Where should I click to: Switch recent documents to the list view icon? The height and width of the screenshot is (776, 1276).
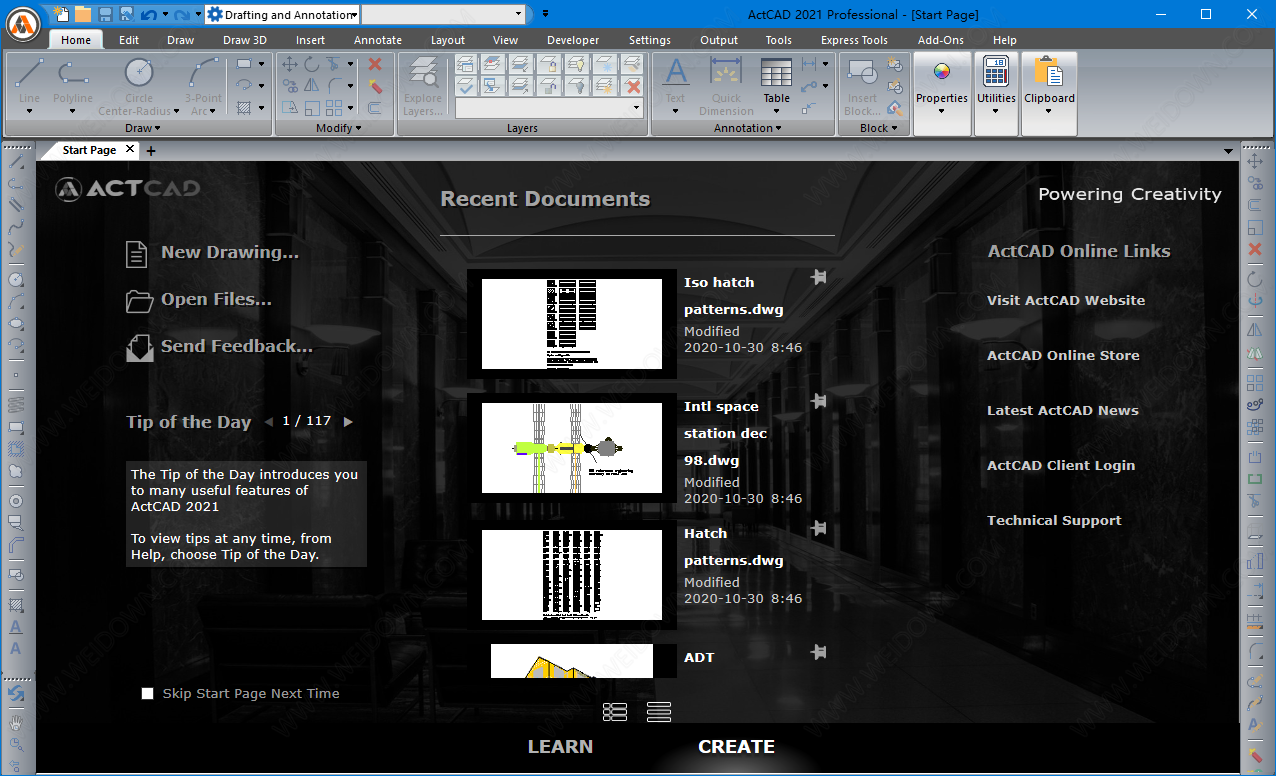click(x=615, y=711)
